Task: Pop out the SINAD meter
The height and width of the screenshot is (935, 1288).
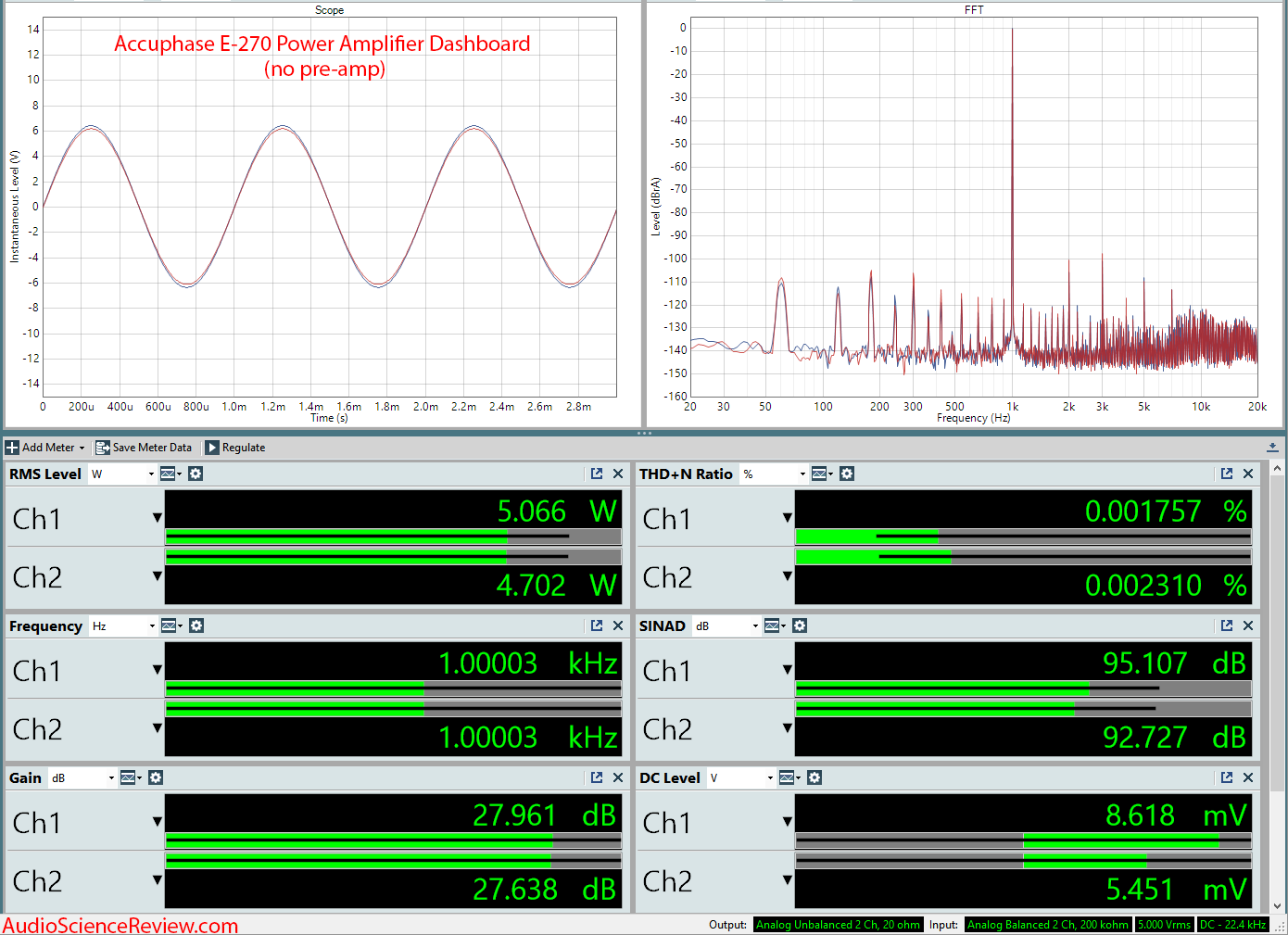Action: coord(1227,625)
